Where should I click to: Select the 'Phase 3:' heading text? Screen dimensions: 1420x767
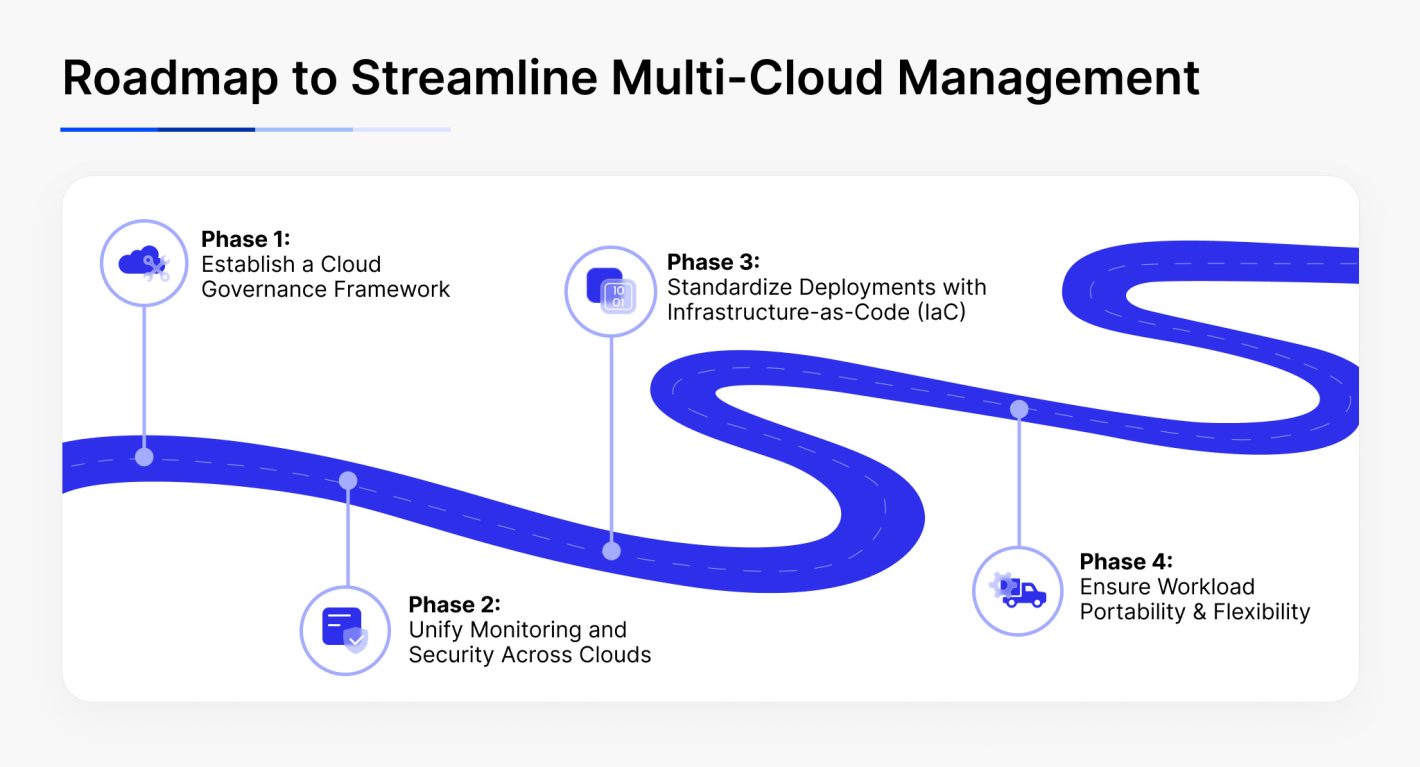pos(713,262)
